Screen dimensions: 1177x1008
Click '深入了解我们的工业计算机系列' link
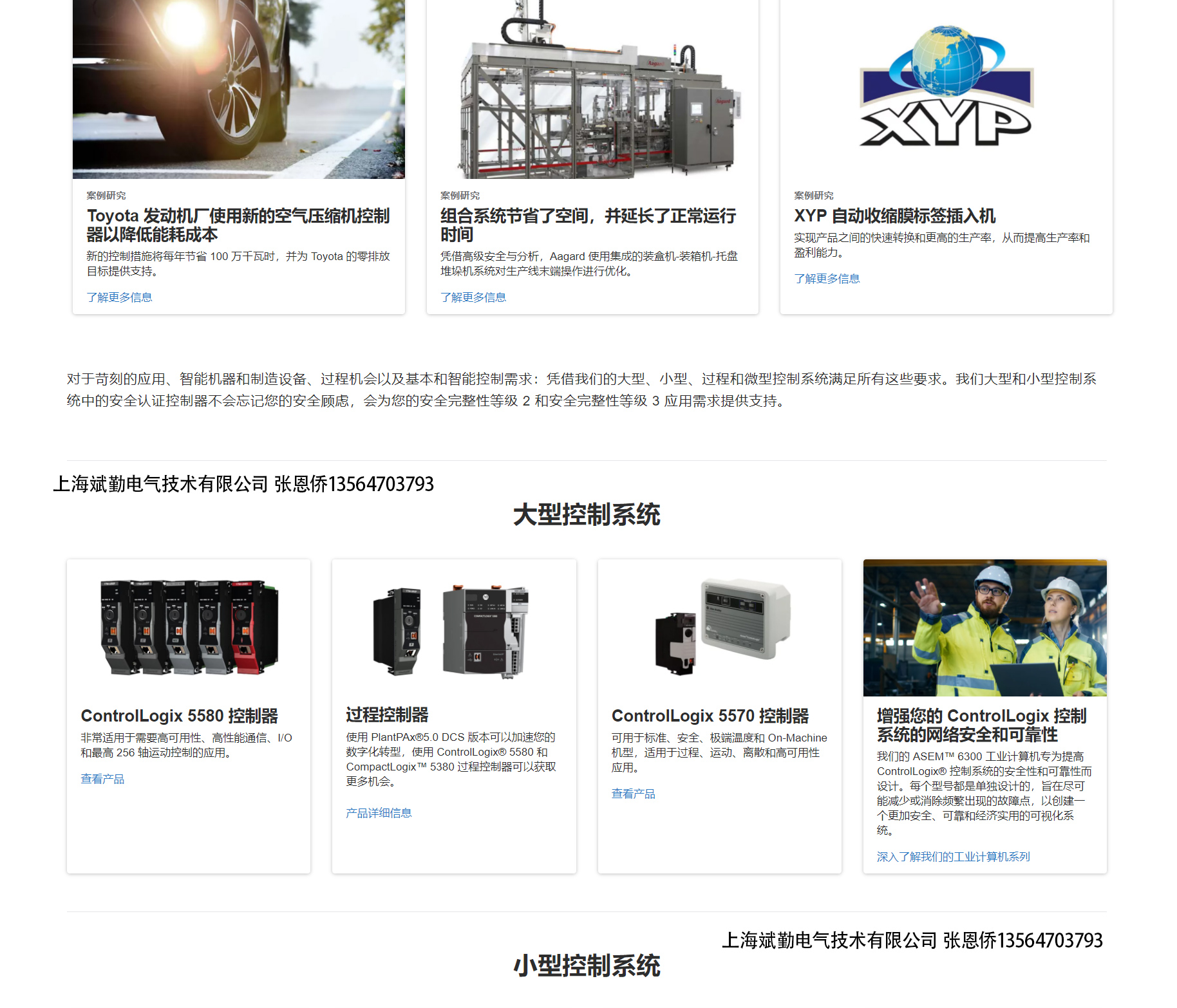pyautogui.click(x=954, y=857)
